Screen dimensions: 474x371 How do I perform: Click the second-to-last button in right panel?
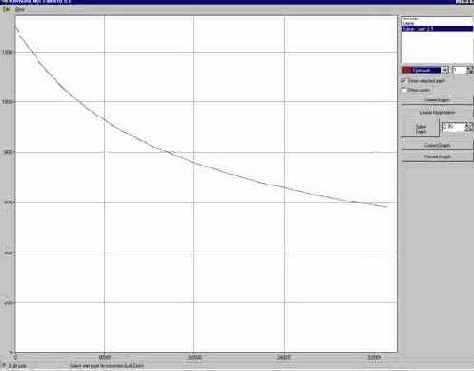pos(437,145)
